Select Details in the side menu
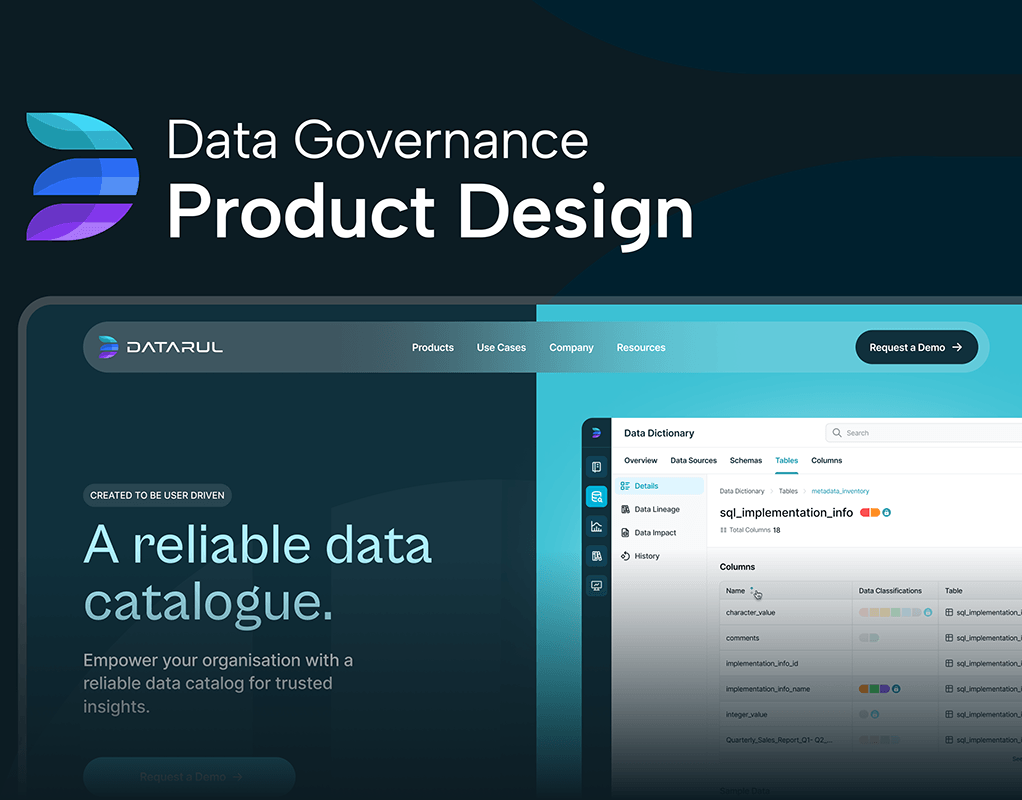 click(660, 486)
